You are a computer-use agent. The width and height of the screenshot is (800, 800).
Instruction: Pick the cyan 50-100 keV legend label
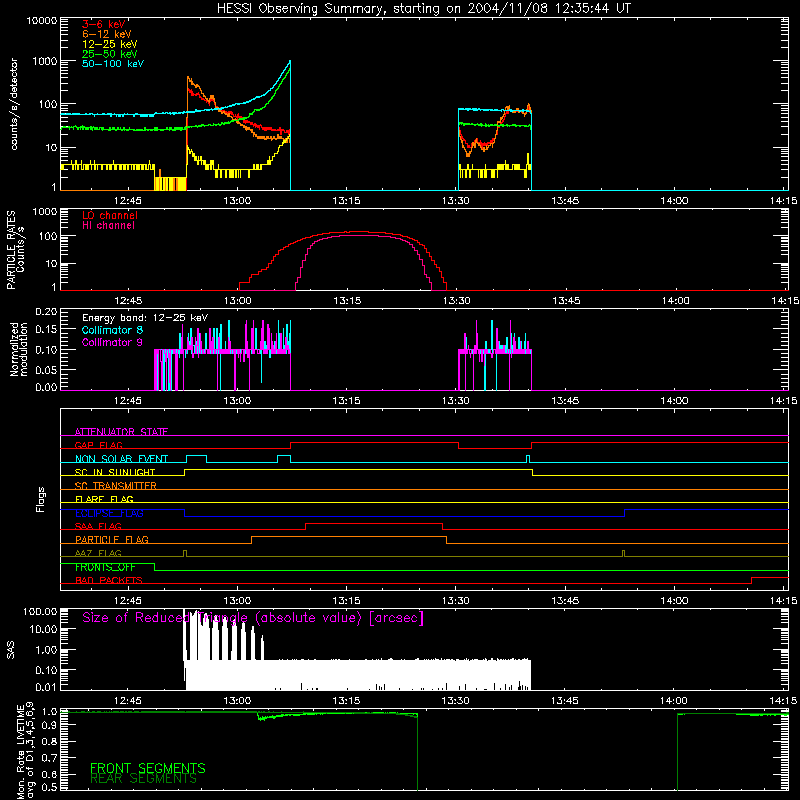pyautogui.click(x=113, y=63)
